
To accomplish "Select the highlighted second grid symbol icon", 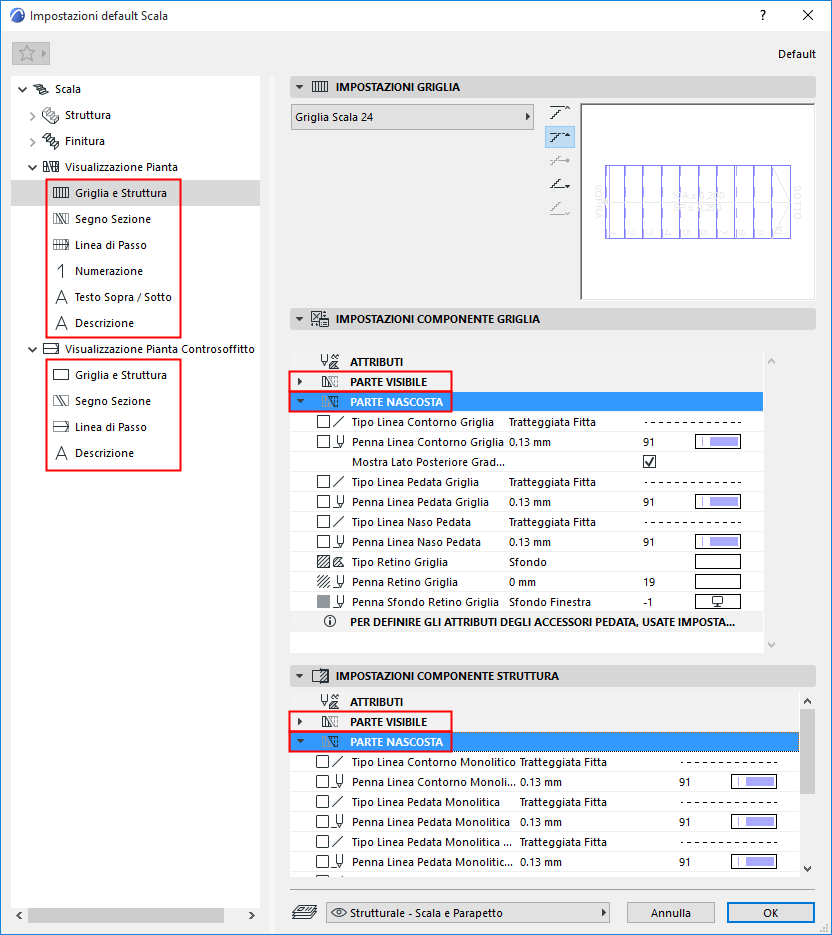I will [559, 137].
